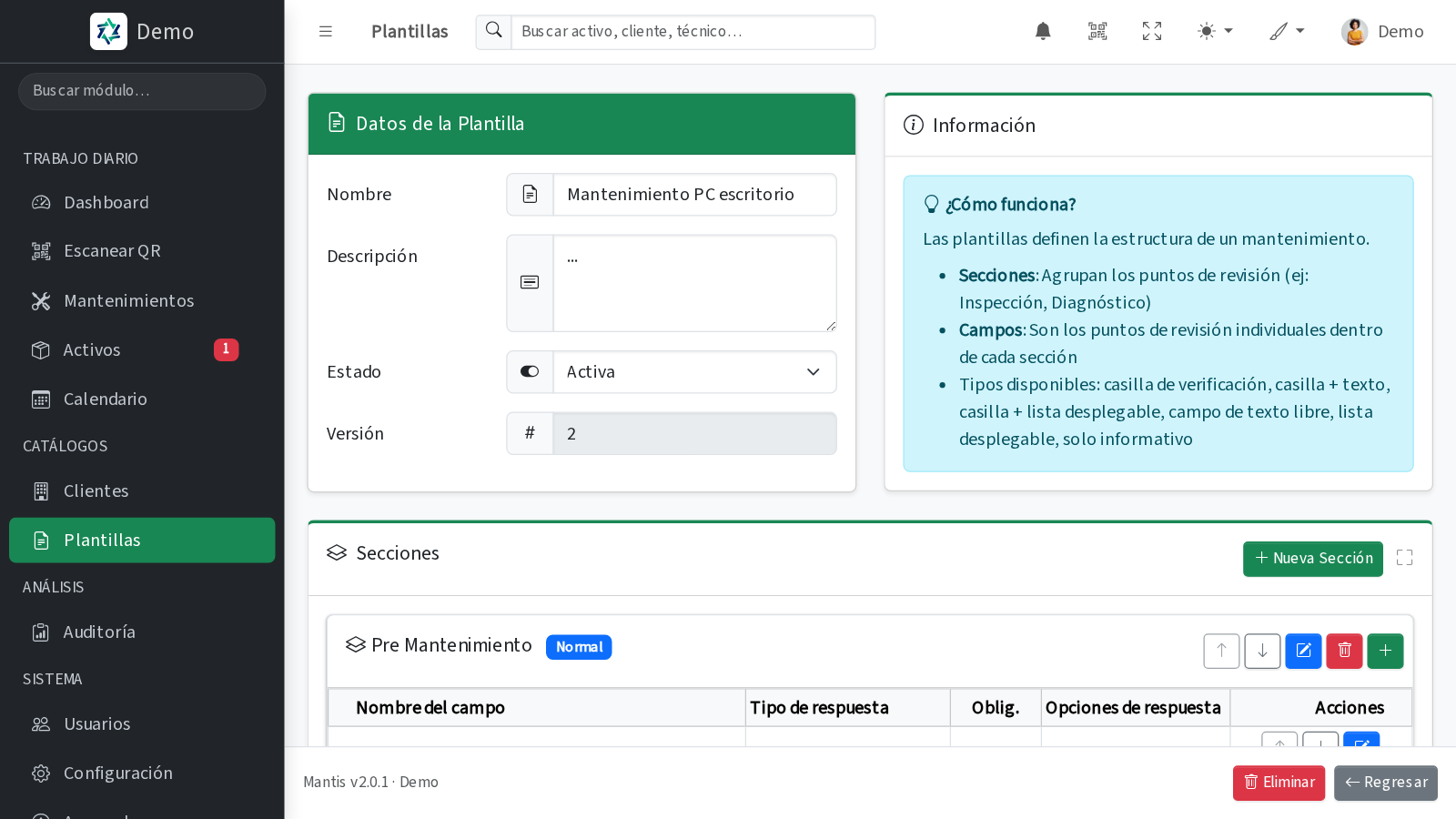Open Usuarios in sidebar

142,724
